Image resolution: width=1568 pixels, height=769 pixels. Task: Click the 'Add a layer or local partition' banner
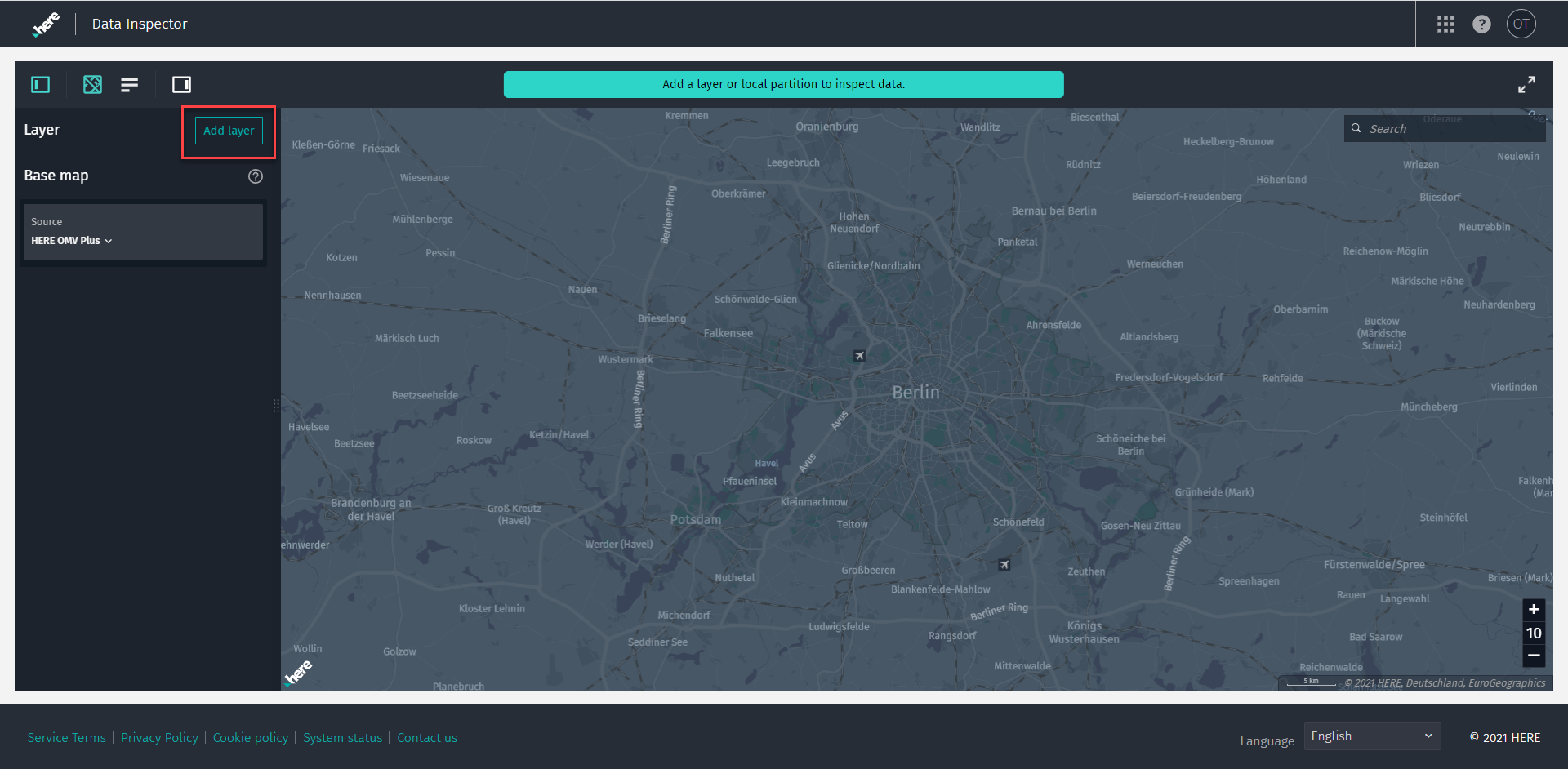click(x=784, y=84)
